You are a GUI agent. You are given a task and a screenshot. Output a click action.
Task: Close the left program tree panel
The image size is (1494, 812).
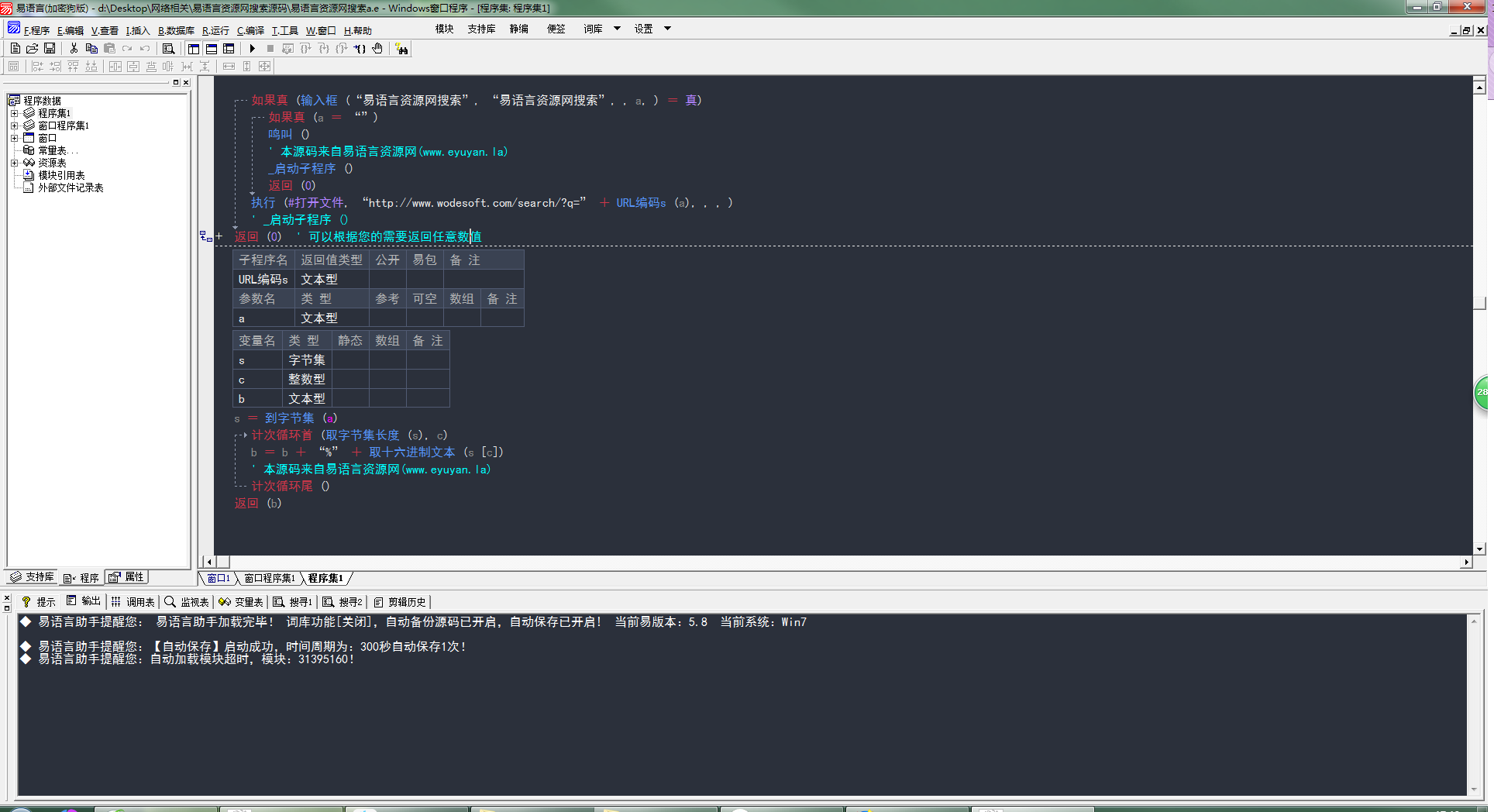pyautogui.click(x=186, y=82)
